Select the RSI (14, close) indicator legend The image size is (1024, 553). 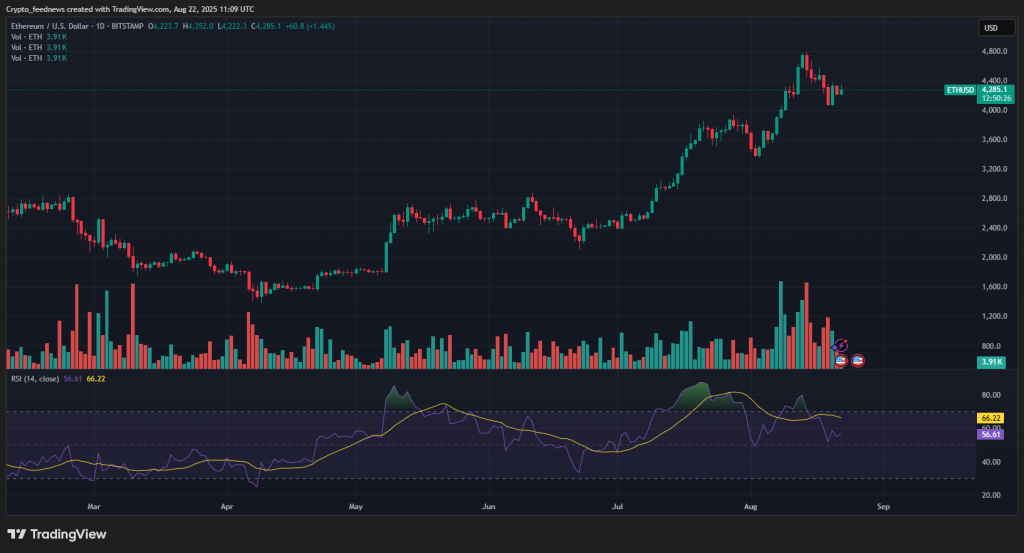[34, 379]
